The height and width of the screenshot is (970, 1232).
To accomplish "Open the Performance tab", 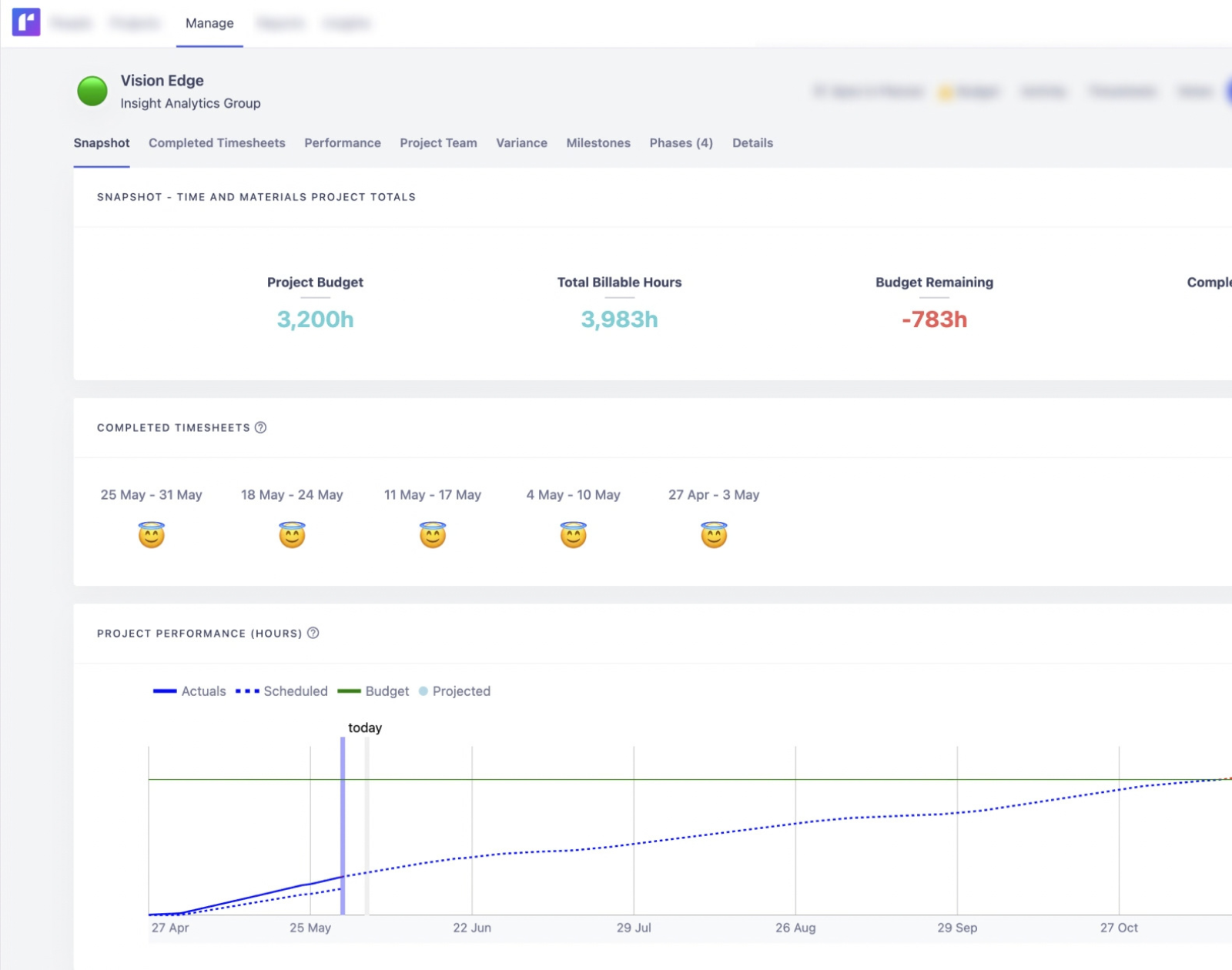I will 343,143.
